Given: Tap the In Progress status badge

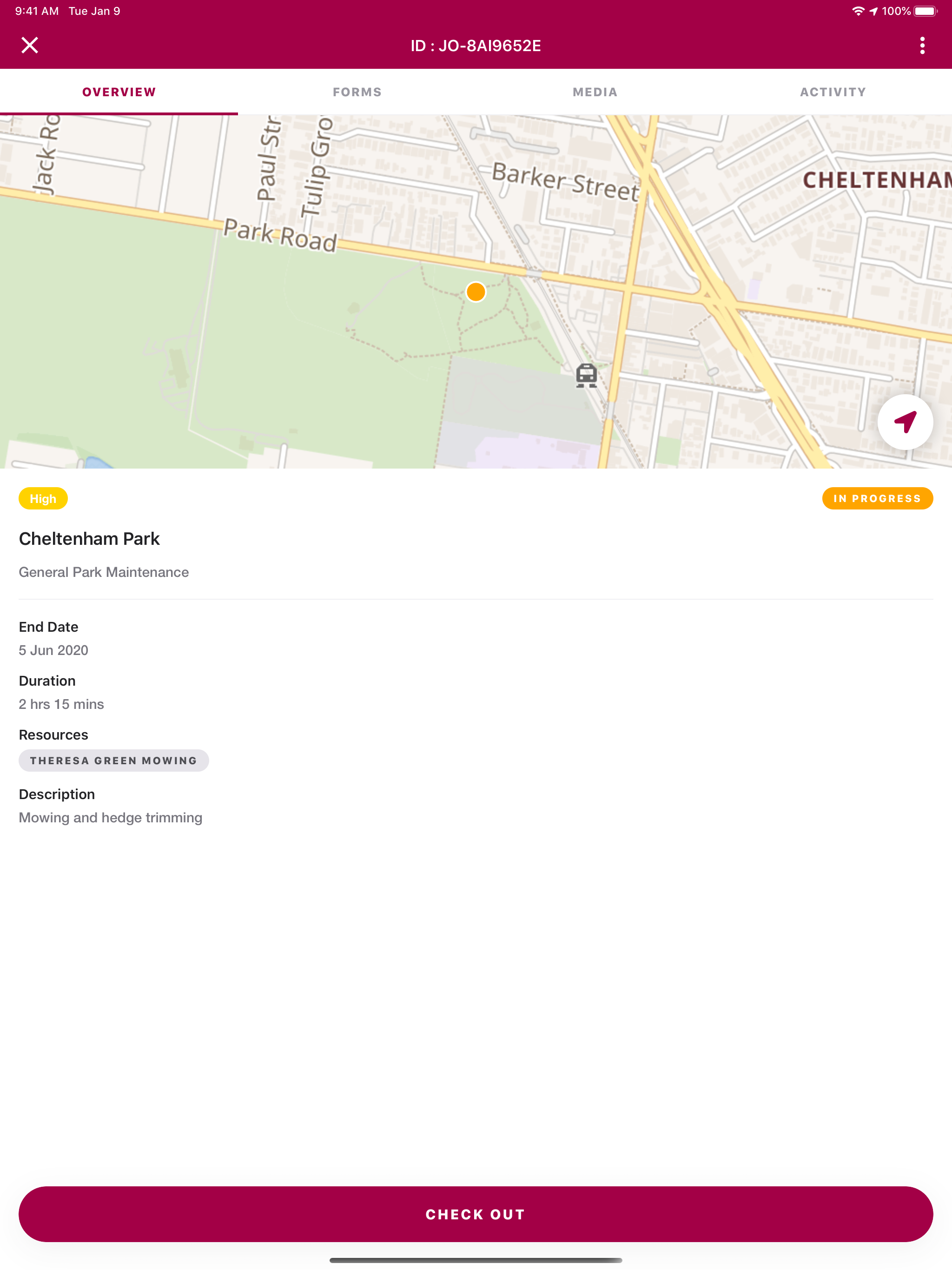Looking at the screenshot, I should 877,498.
